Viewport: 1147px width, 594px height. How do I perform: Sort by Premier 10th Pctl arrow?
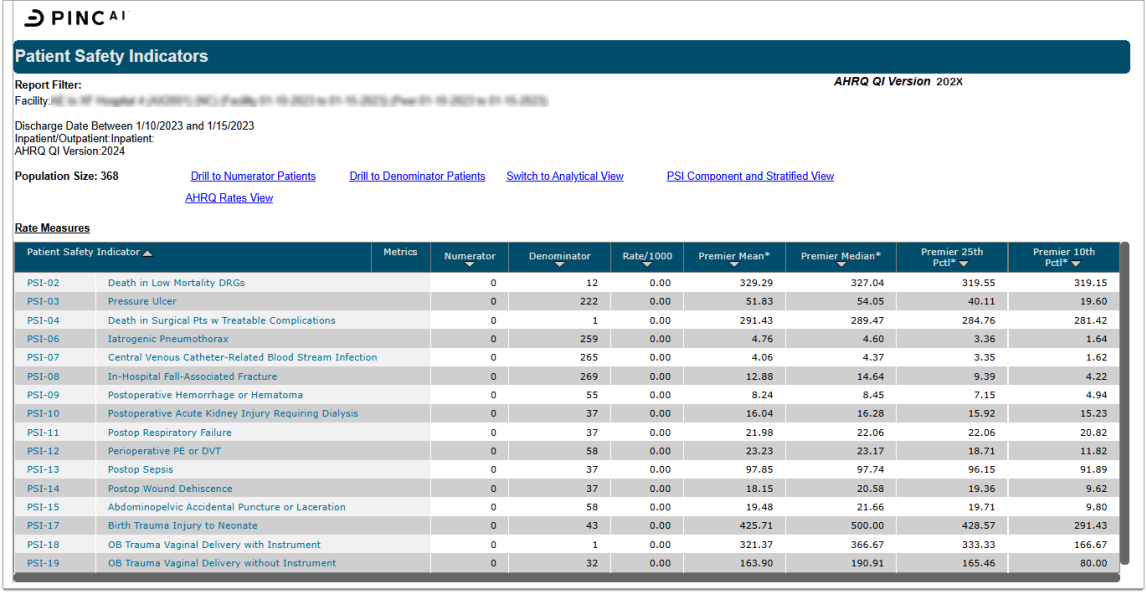coord(1075,264)
